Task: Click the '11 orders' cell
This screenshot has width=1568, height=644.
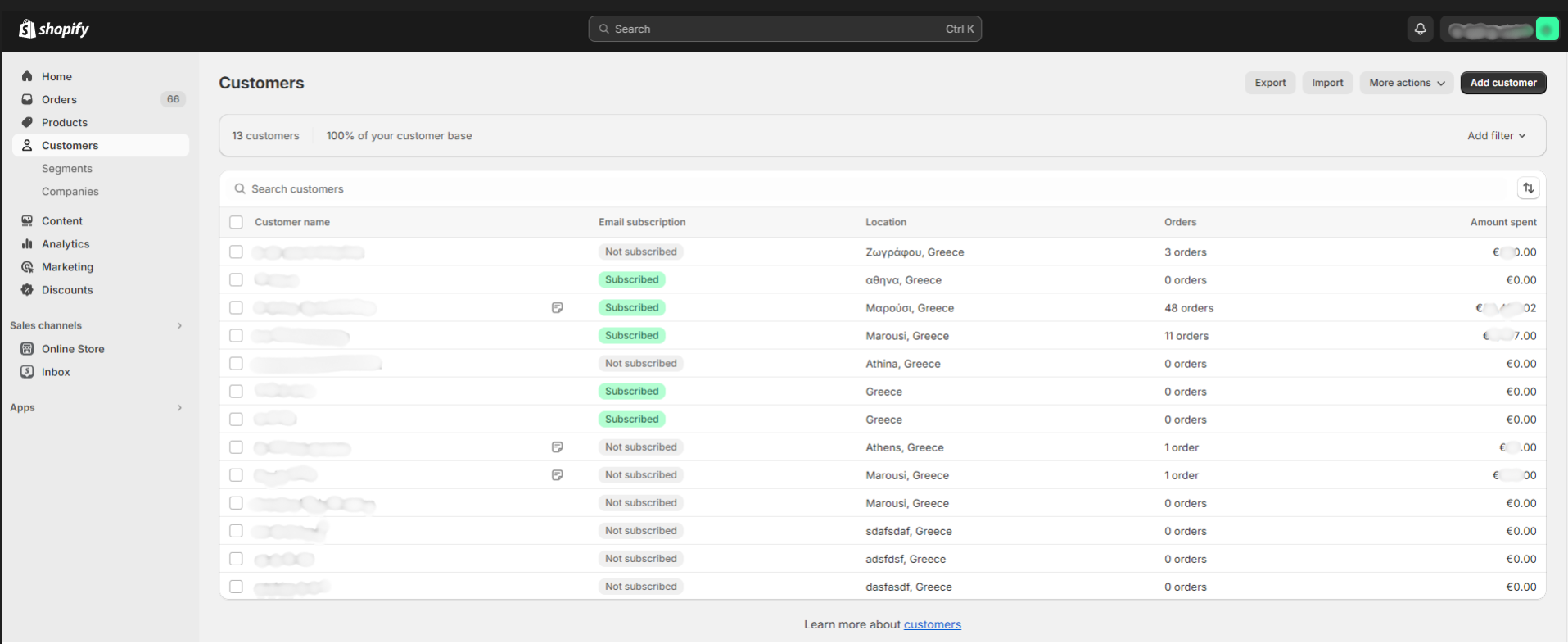Action: coord(1186,336)
